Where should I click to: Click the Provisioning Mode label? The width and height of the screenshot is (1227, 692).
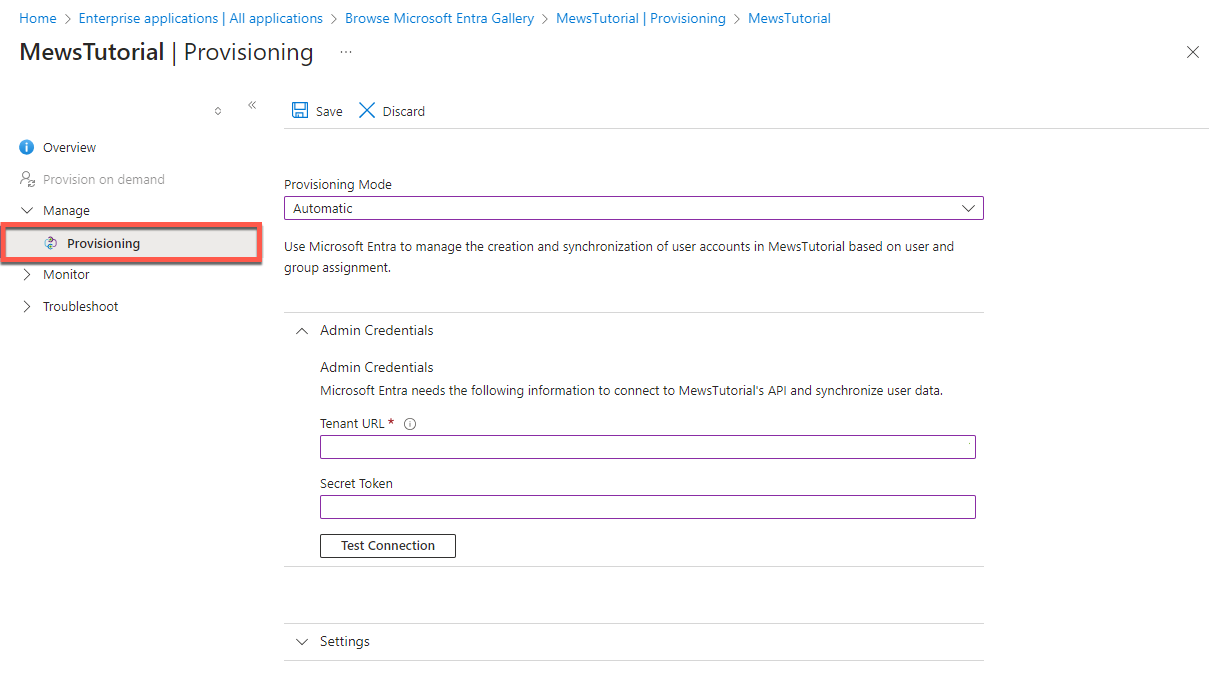click(338, 184)
